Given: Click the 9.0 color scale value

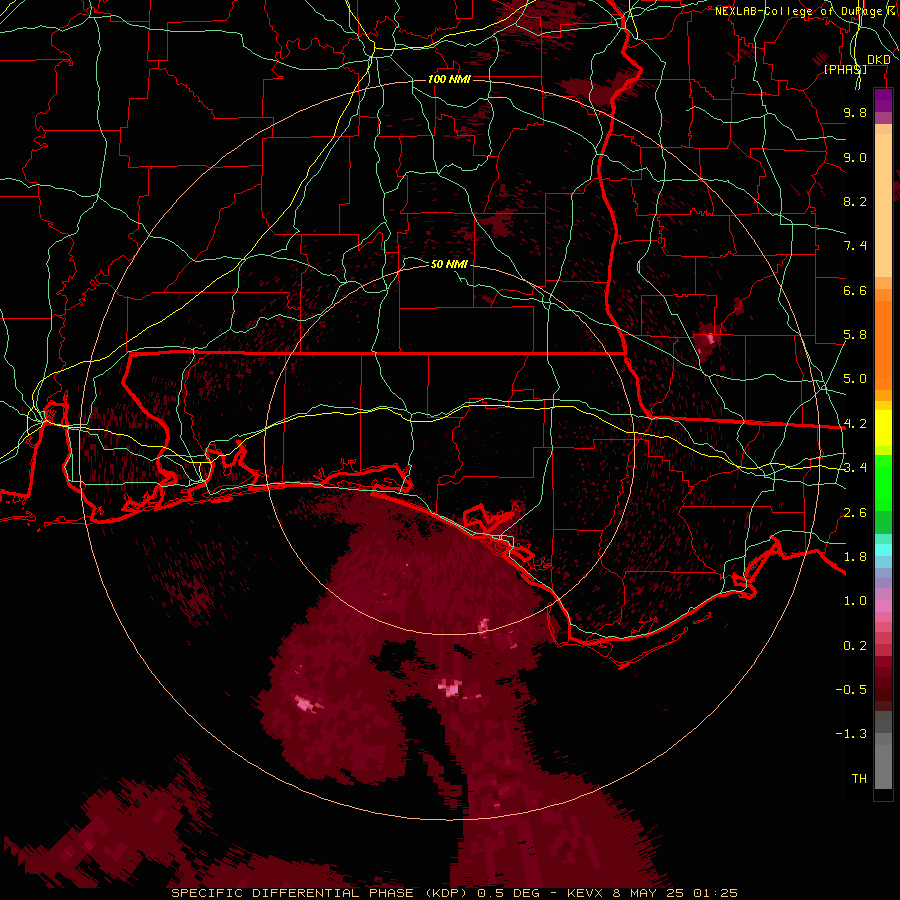Looking at the screenshot, I should pos(855,157).
